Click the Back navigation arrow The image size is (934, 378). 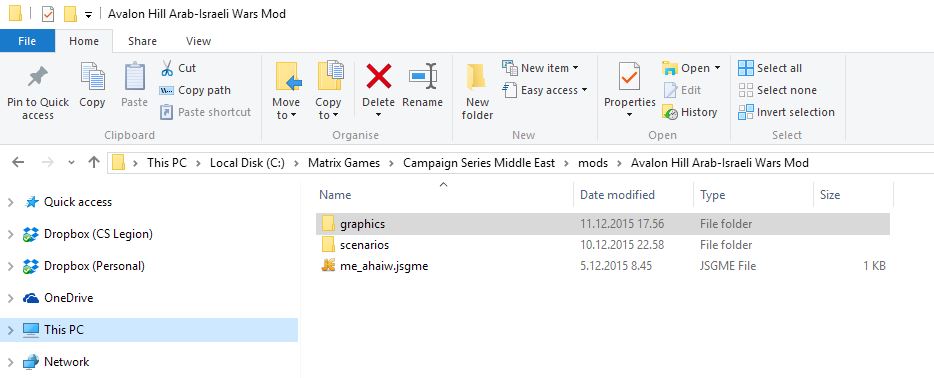click(18, 162)
